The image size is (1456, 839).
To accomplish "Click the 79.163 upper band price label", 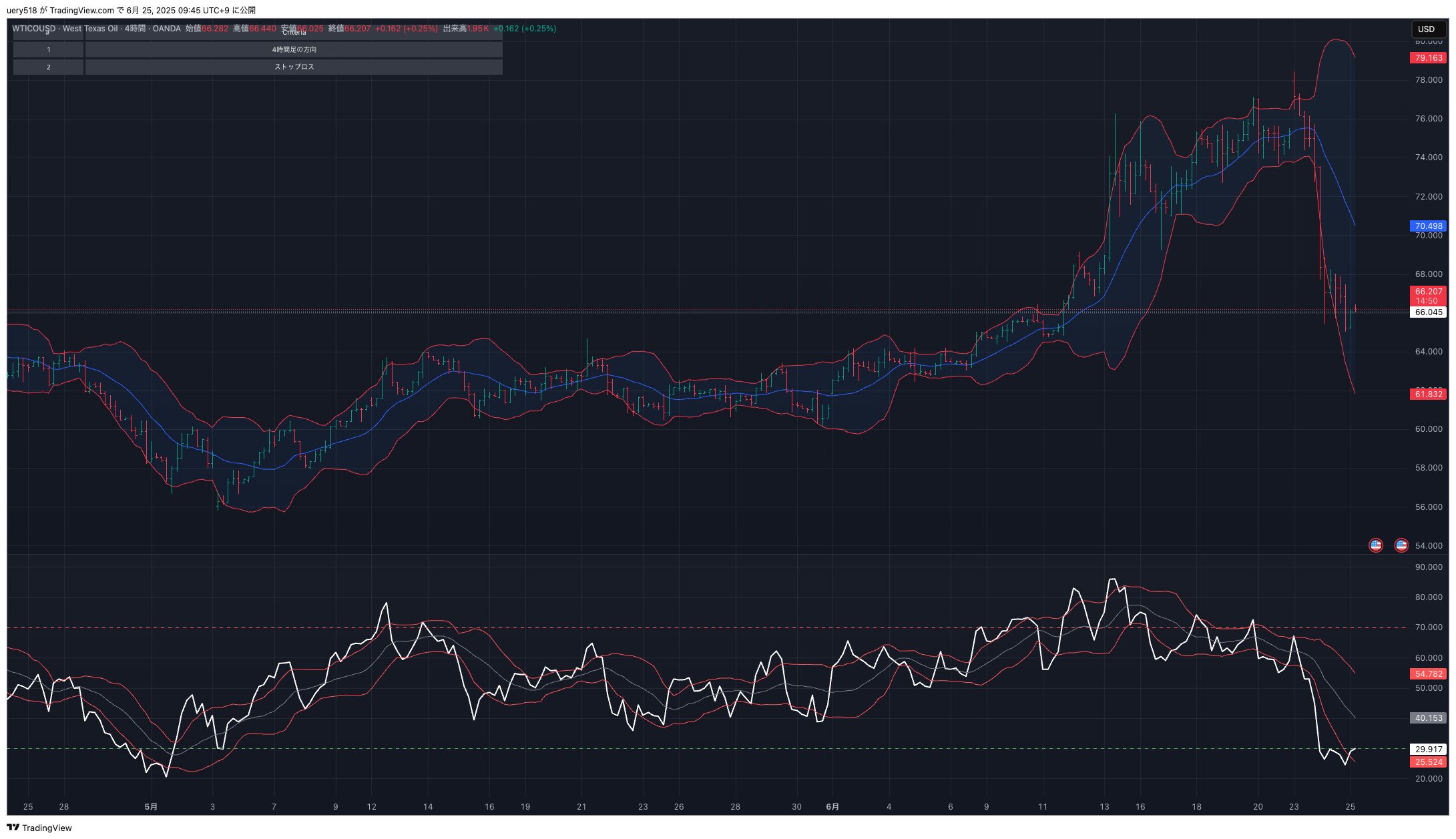I will tap(1428, 58).
